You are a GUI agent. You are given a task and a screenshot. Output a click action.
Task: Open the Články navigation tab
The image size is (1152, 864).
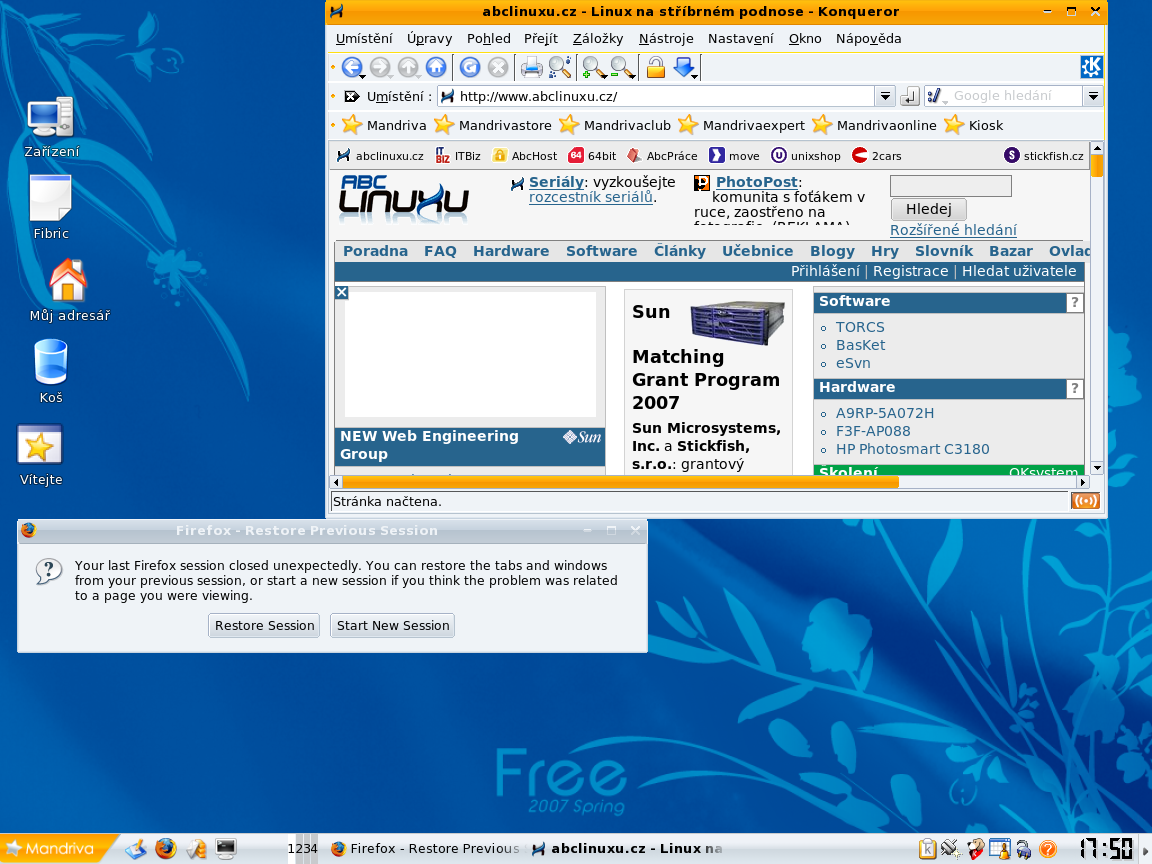(680, 251)
